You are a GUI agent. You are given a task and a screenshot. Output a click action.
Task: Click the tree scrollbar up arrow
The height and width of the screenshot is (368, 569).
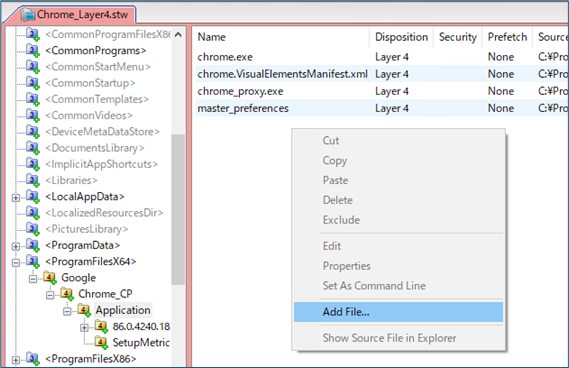178,35
